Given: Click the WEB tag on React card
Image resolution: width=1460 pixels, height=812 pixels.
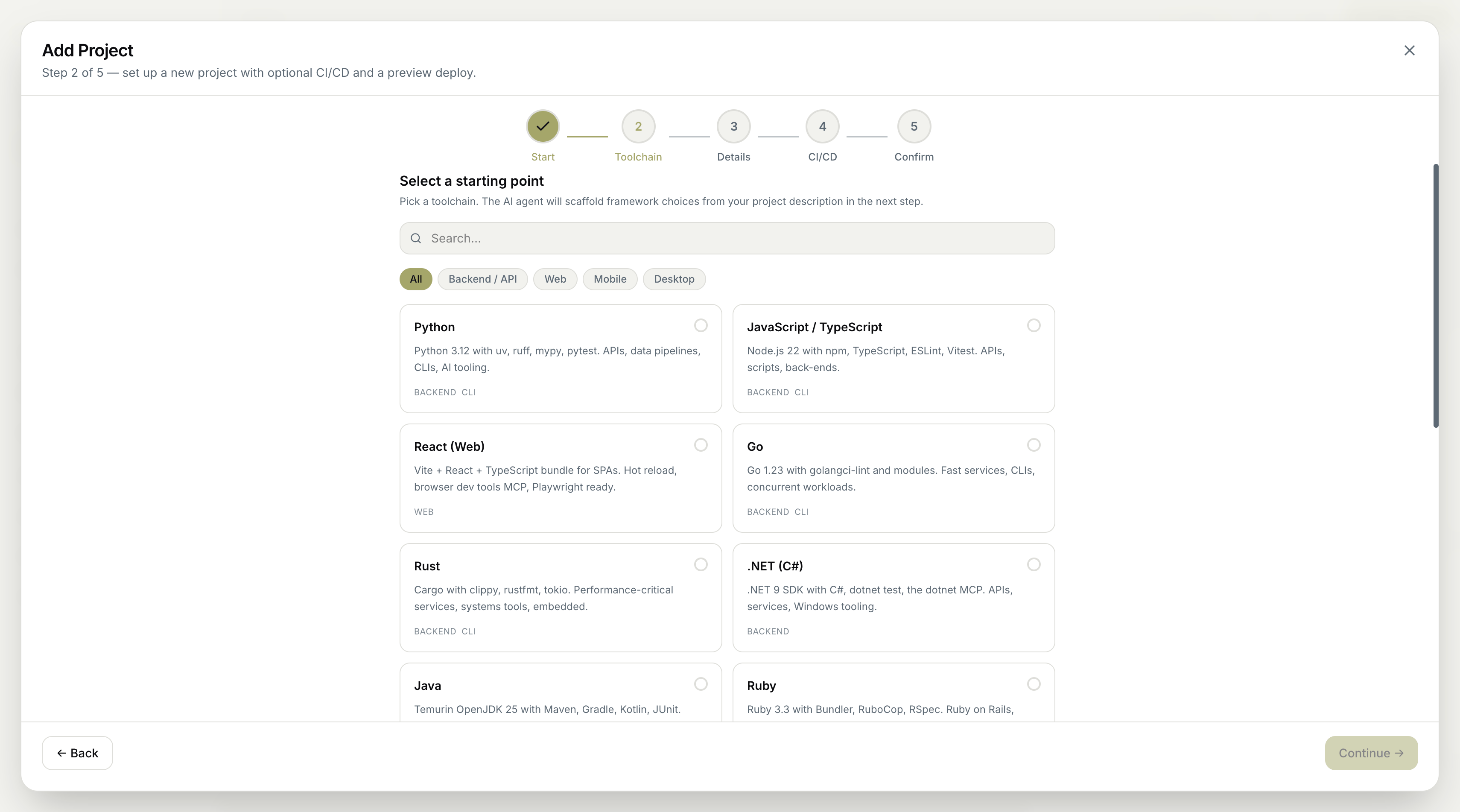Looking at the screenshot, I should point(423,512).
